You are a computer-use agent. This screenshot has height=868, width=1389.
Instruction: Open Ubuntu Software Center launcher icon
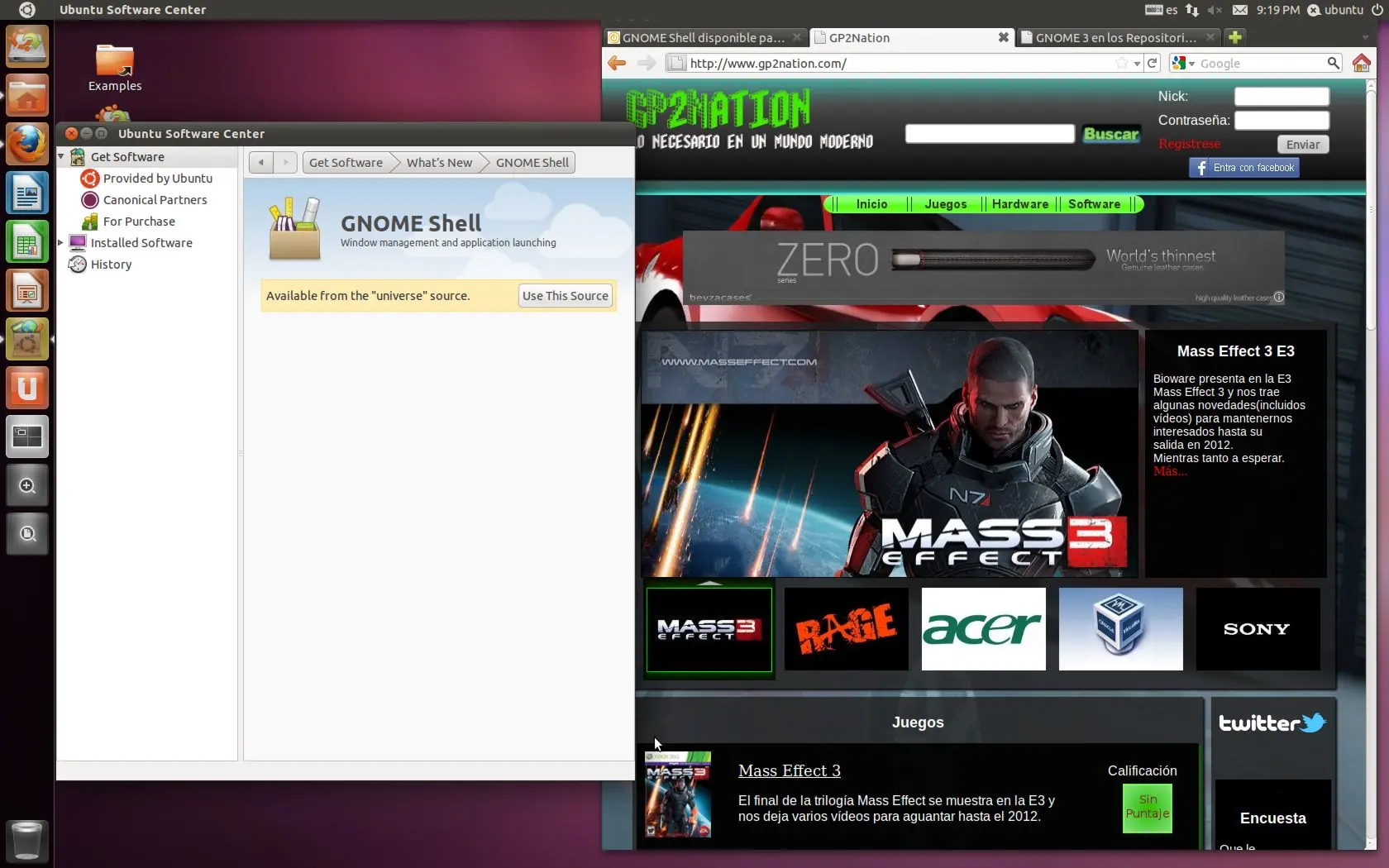point(27,339)
